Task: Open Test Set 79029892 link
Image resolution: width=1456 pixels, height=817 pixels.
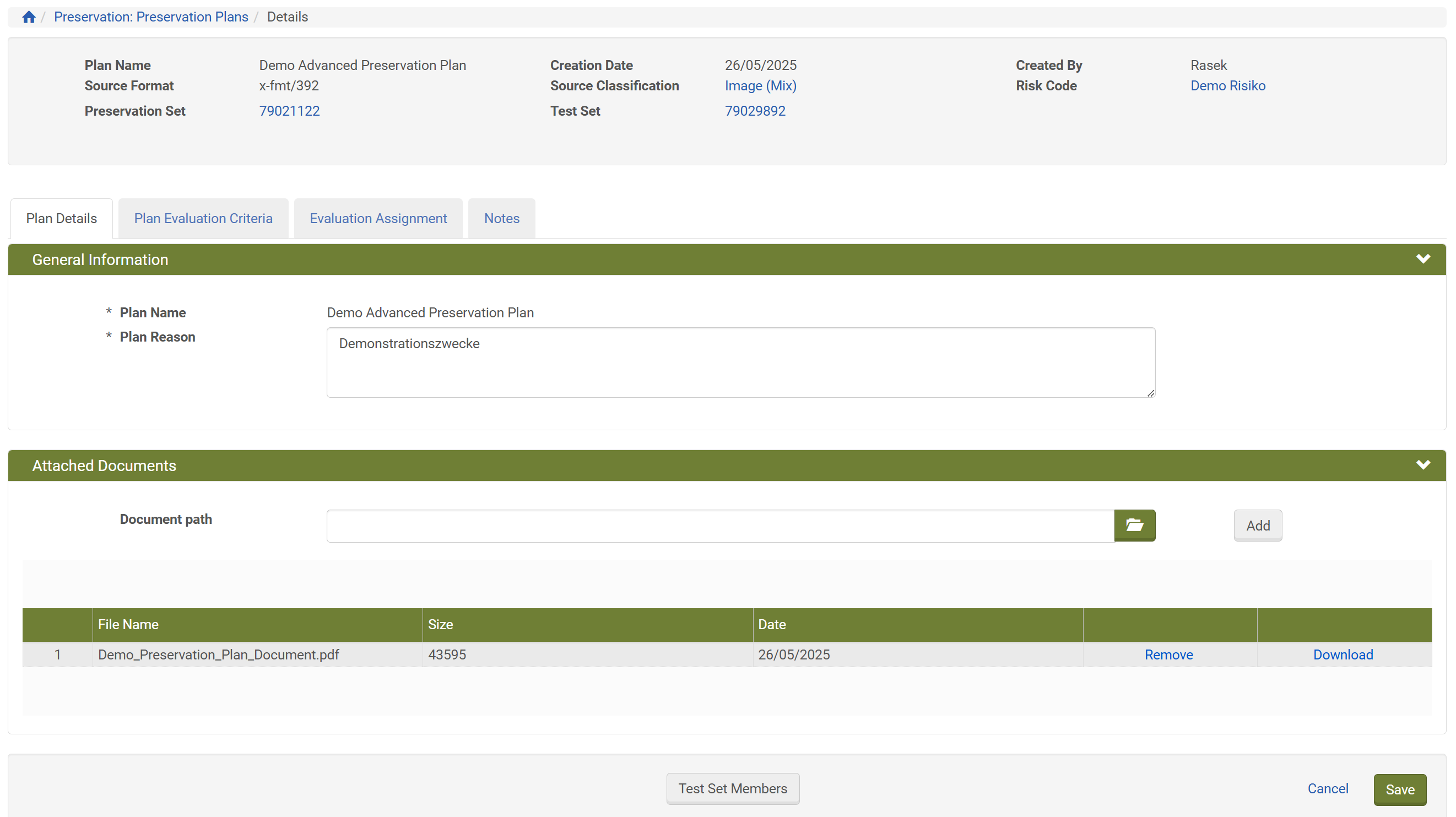Action: point(755,111)
